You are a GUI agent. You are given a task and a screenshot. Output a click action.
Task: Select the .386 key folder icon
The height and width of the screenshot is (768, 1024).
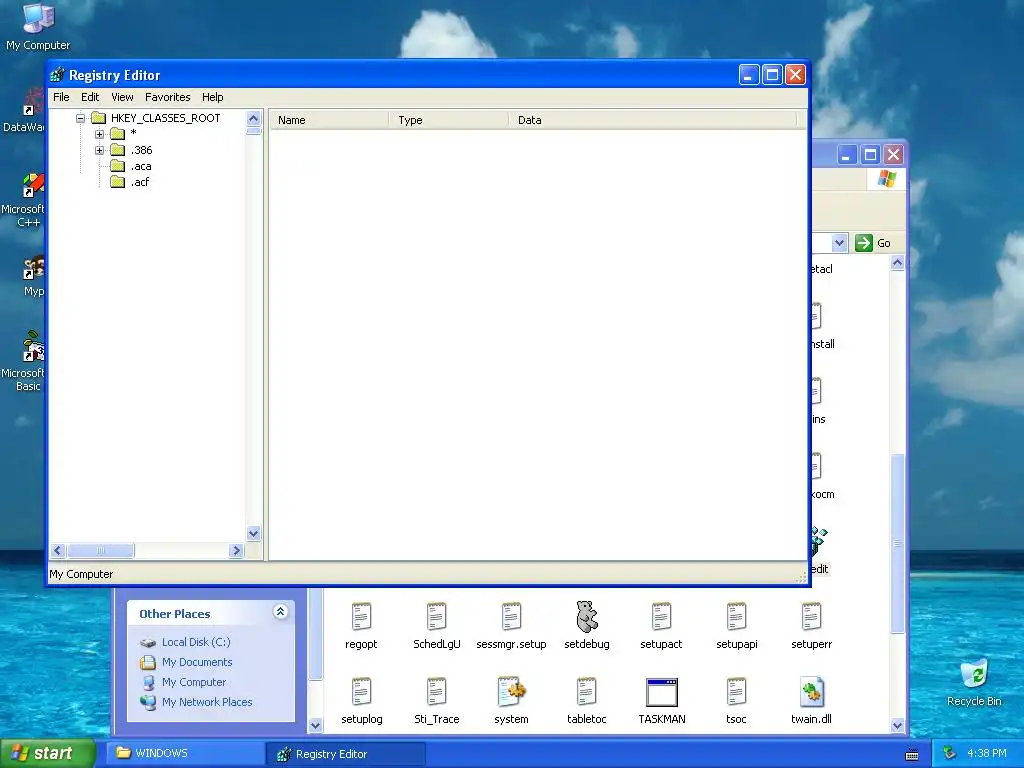point(118,150)
